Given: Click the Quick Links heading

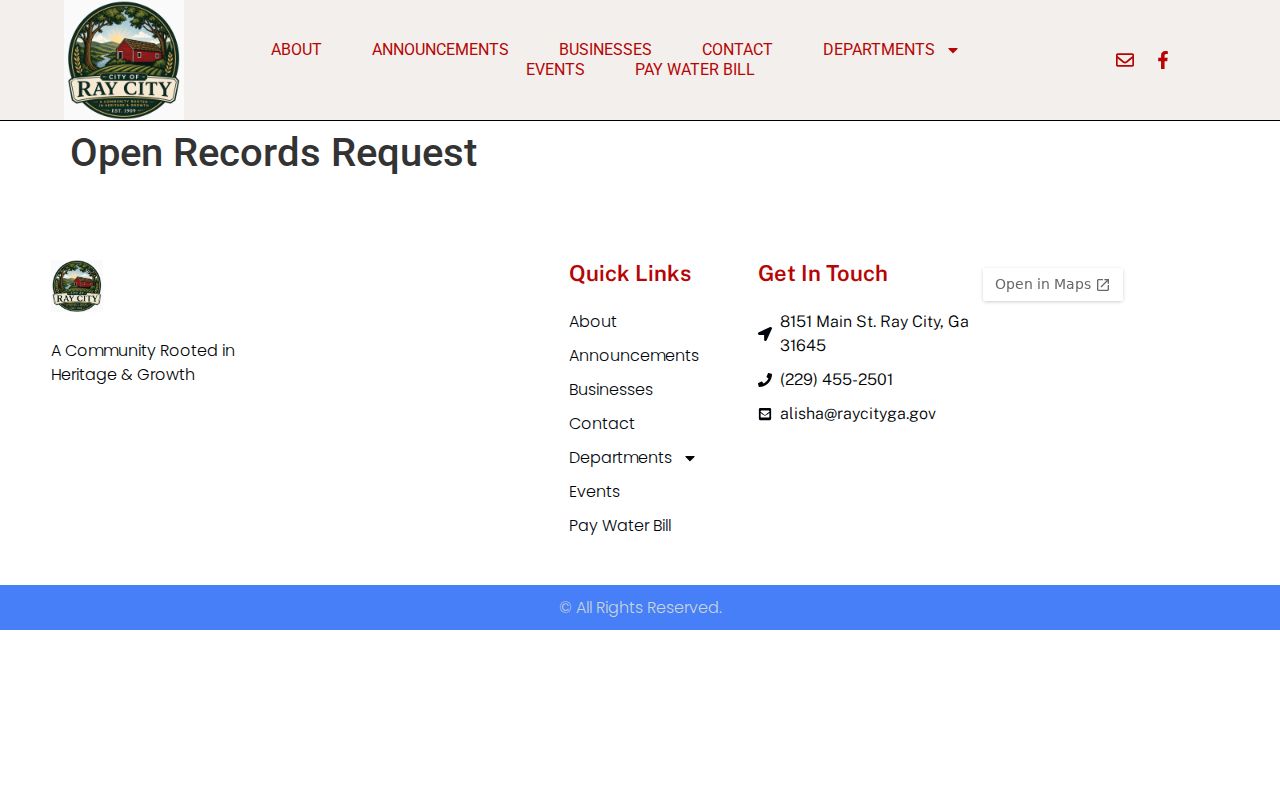Looking at the screenshot, I should pos(630,274).
